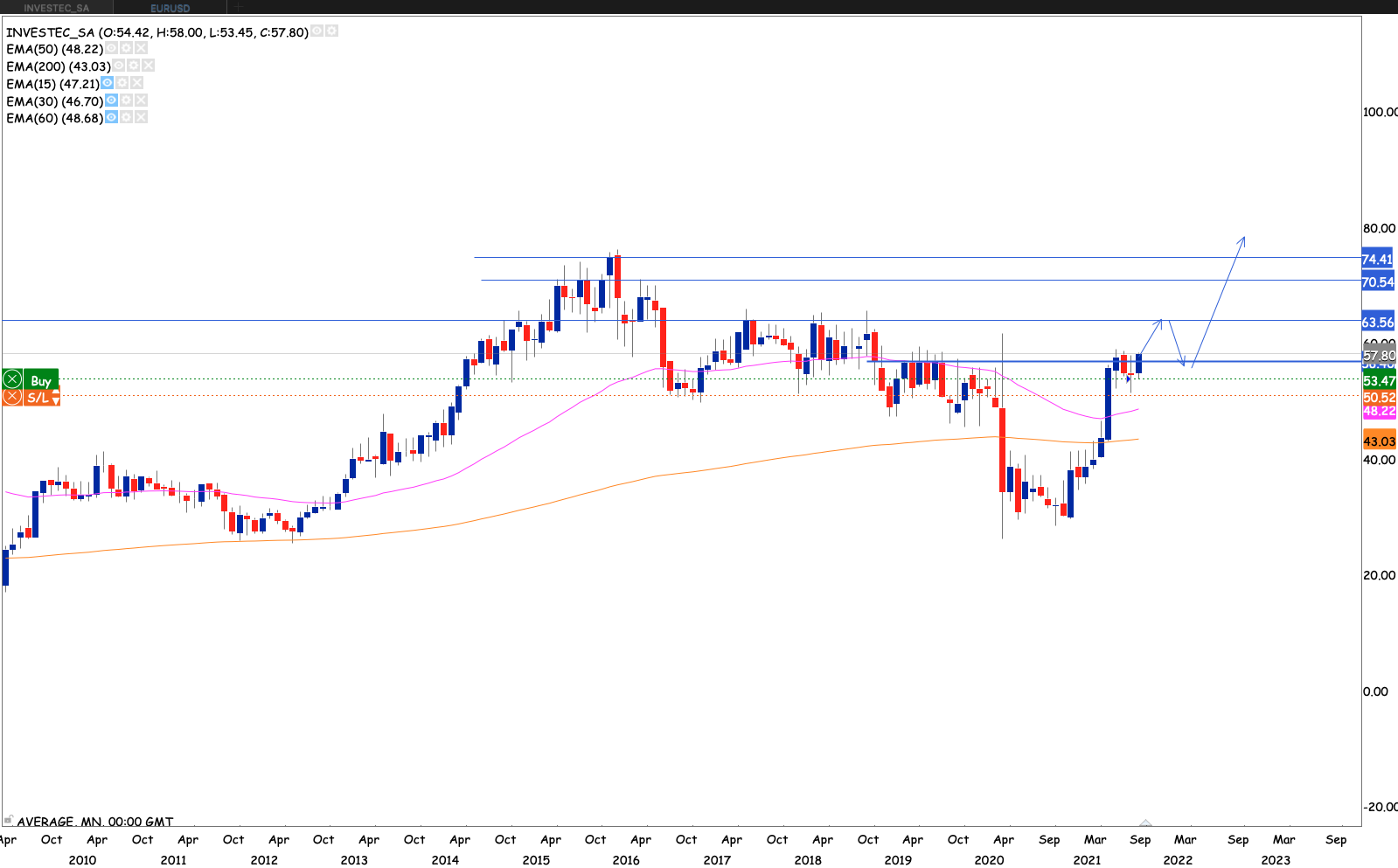Delete the EMA(30) indicator via X

point(141,101)
